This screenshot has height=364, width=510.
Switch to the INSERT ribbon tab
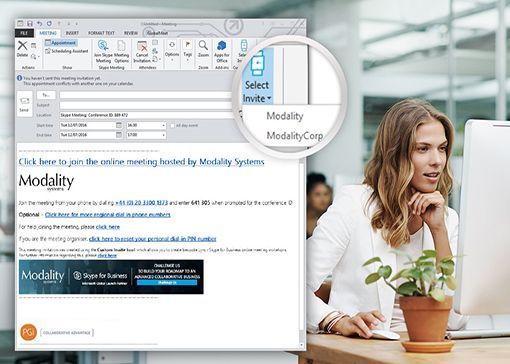click(72, 33)
